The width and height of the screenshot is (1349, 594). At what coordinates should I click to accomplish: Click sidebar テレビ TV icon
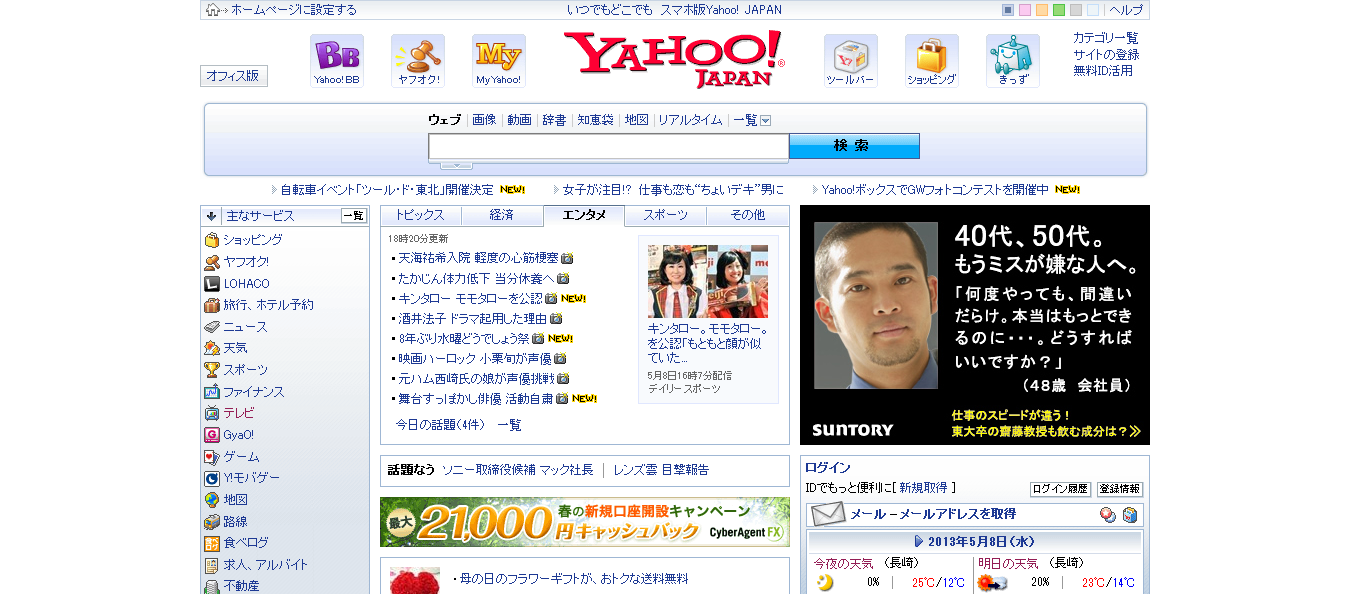[x=212, y=413]
